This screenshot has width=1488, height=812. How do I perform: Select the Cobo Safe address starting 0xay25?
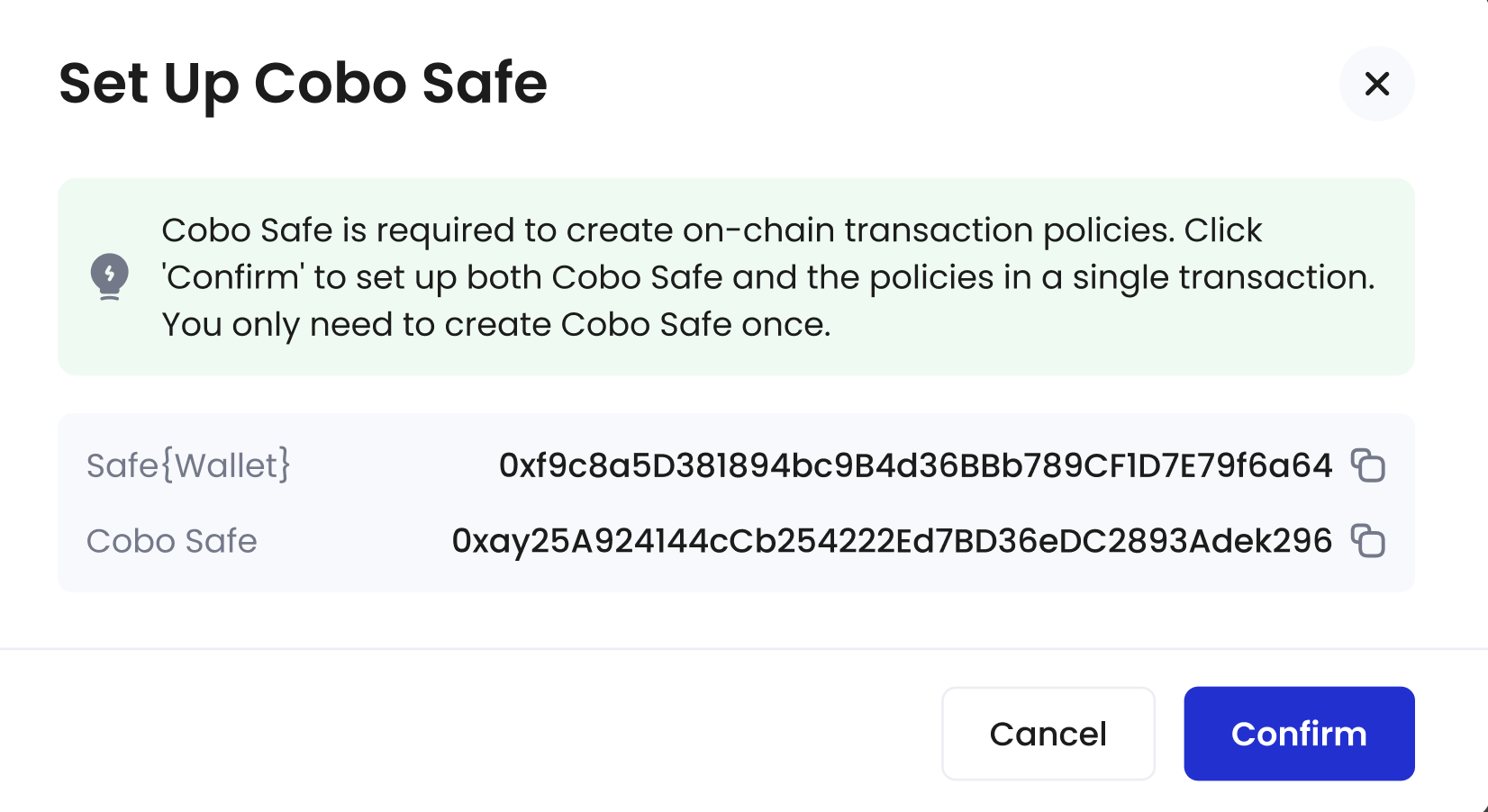(892, 541)
